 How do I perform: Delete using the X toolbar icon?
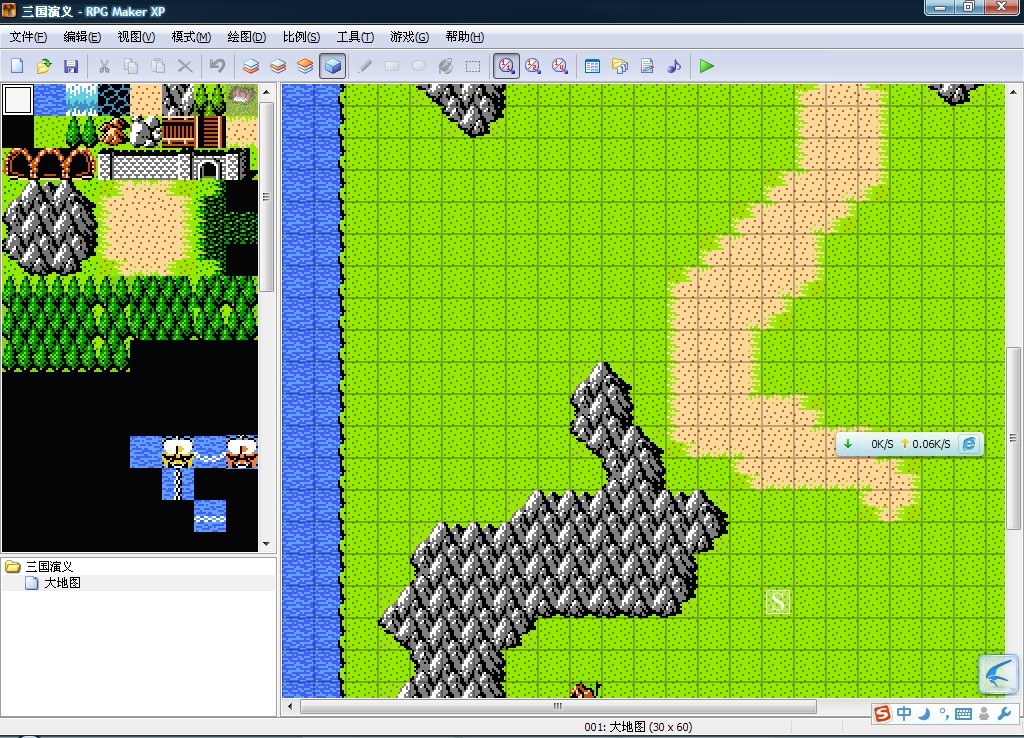click(185, 66)
